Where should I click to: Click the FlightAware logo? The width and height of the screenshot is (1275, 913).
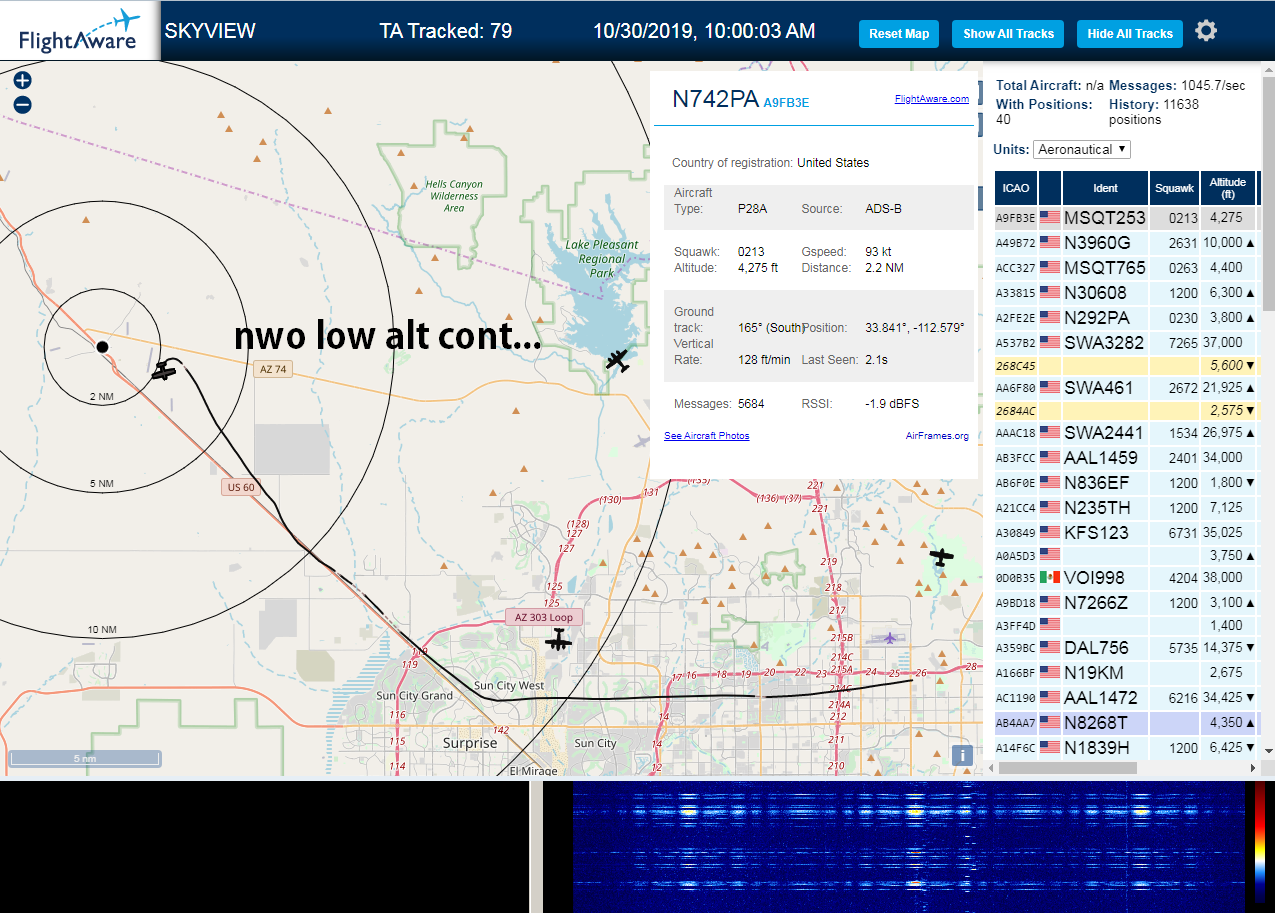79,31
